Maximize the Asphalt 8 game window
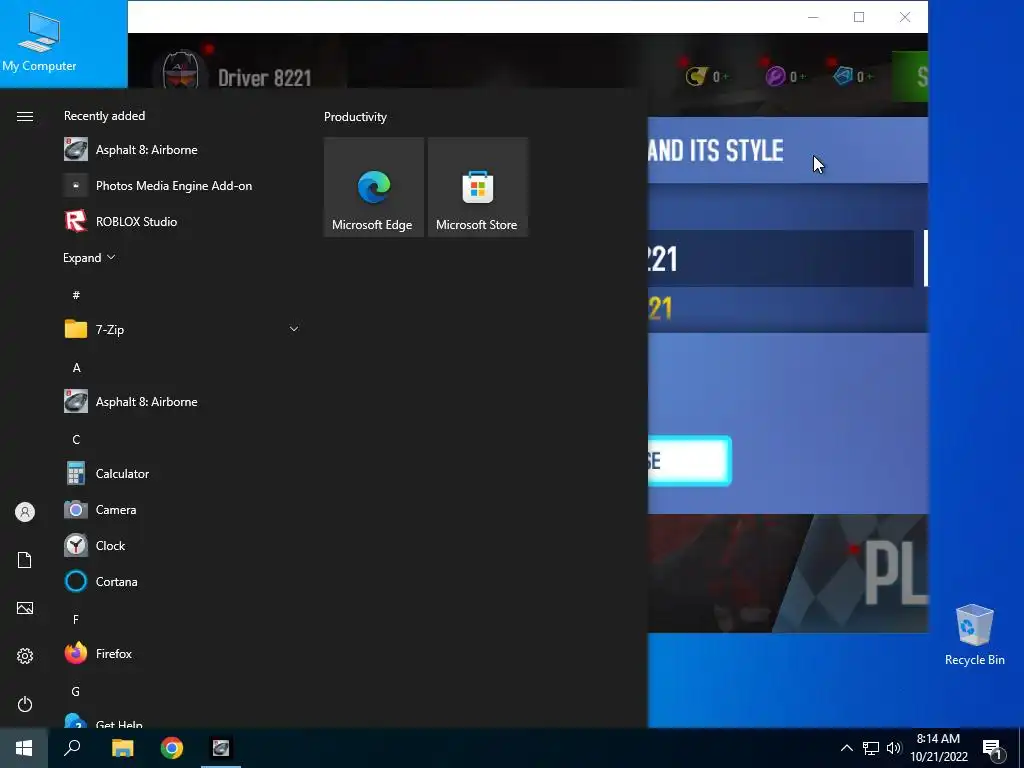Screen dimensions: 1024x768 pyautogui.click(x=859, y=17)
